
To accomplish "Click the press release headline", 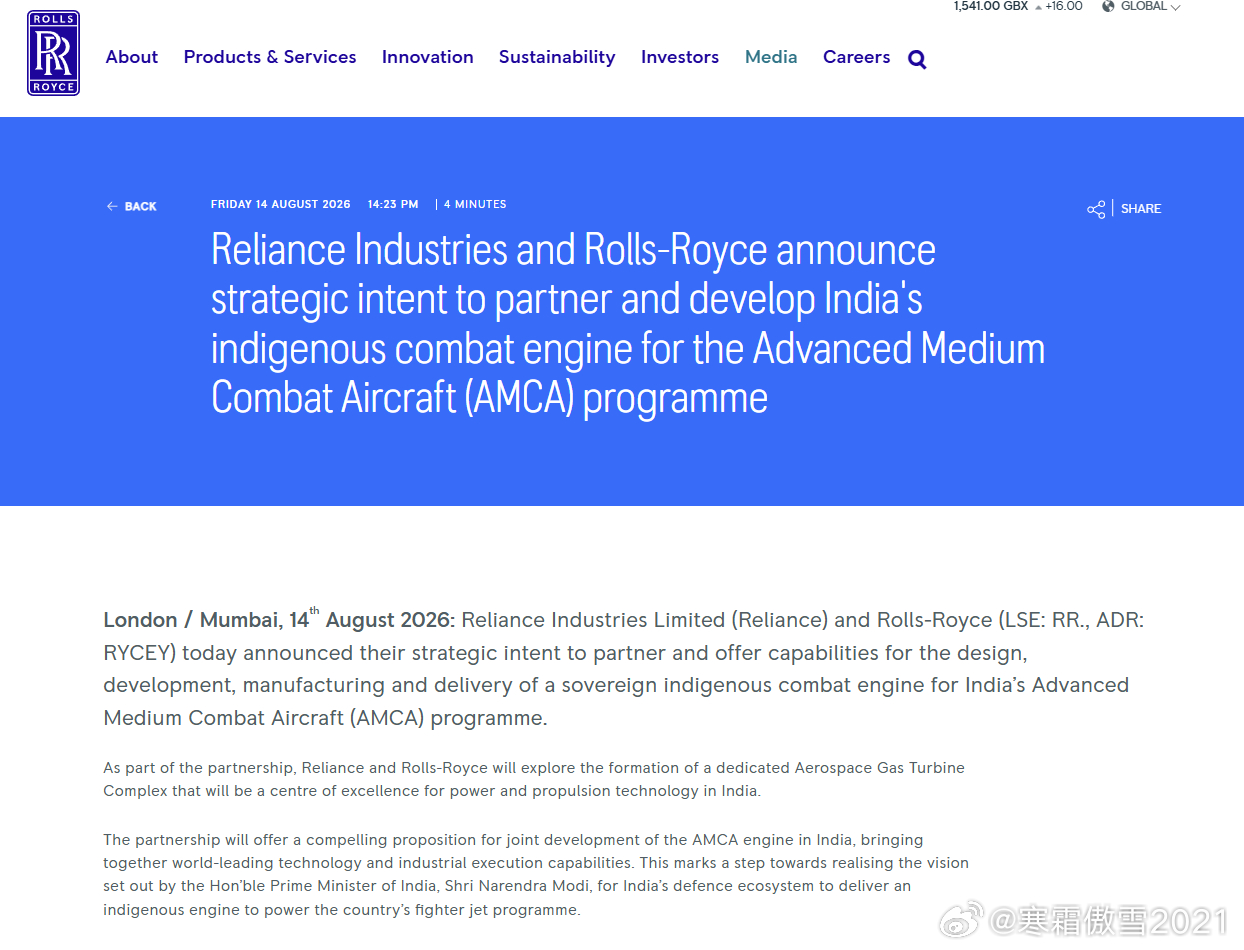I will pos(628,324).
